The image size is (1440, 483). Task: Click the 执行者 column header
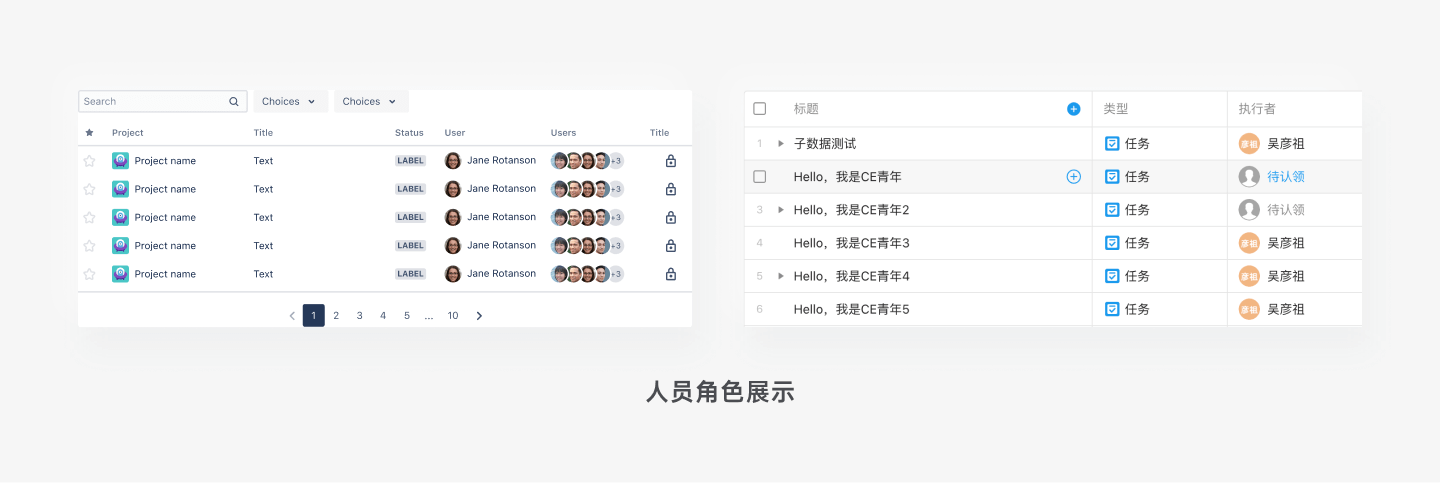click(x=1257, y=109)
